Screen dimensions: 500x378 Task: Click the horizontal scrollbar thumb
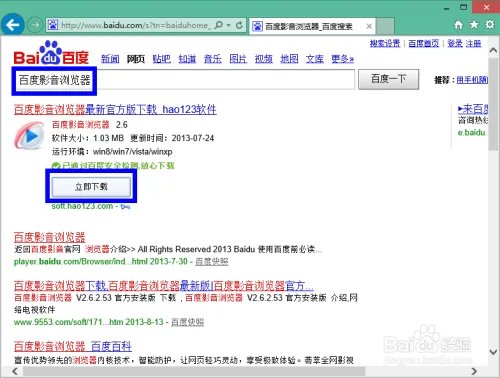tap(193, 371)
